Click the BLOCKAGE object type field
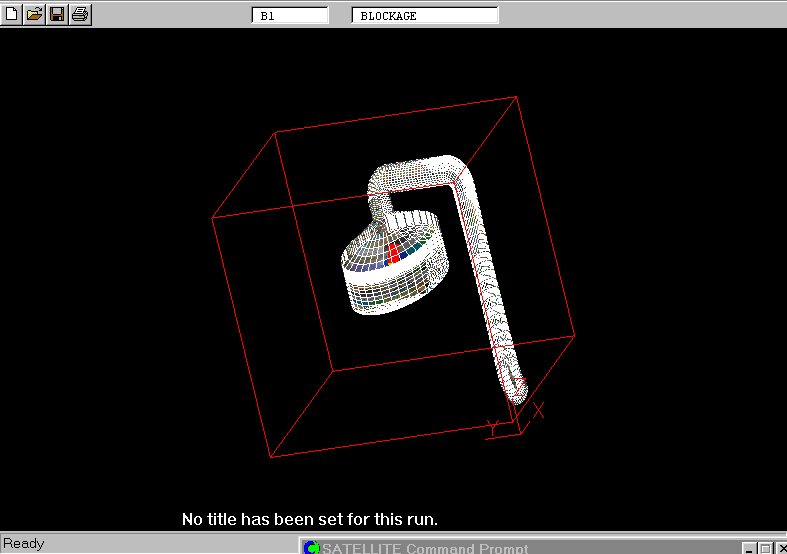This screenshot has width=787, height=554. (x=424, y=15)
